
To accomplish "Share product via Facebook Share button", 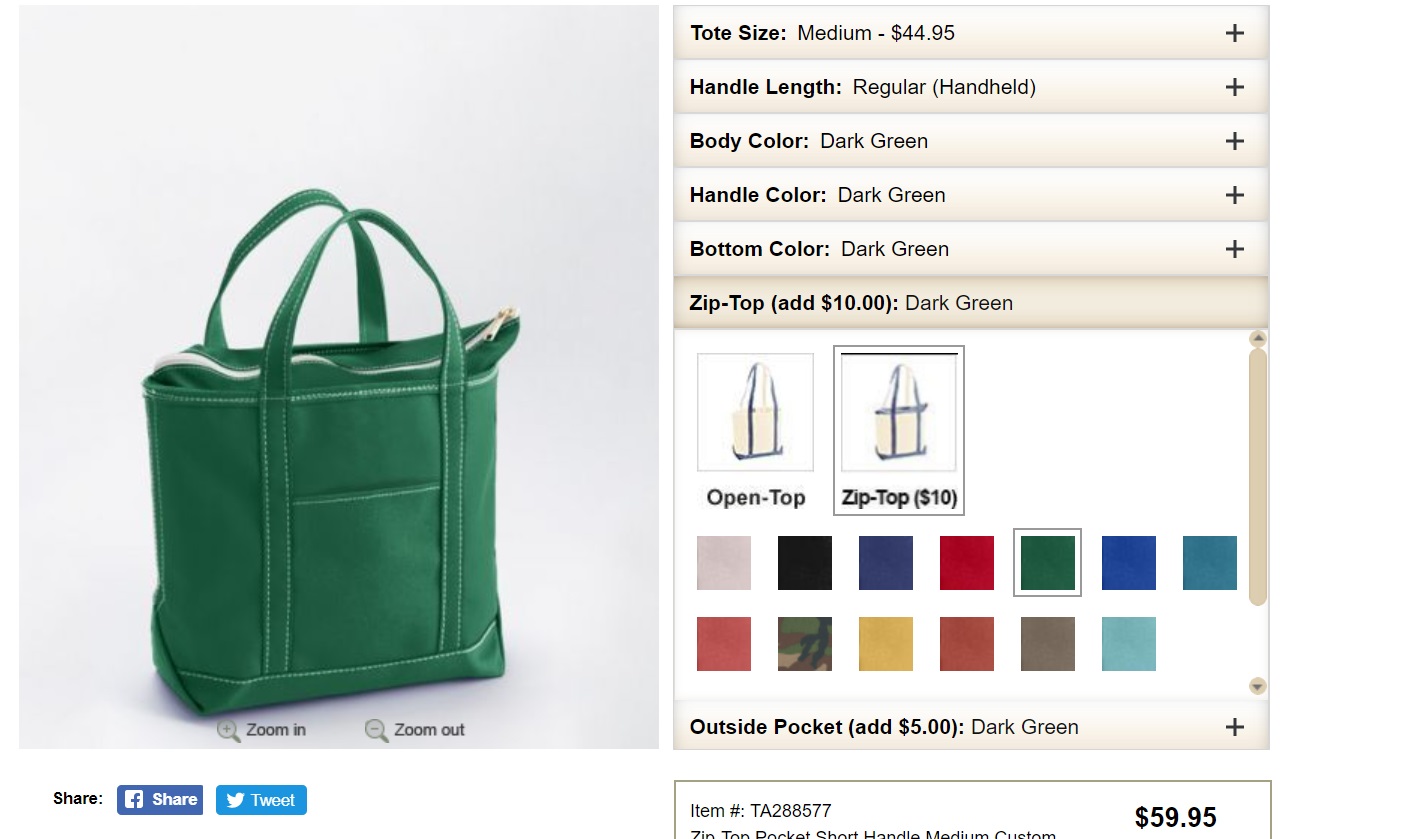I will click(x=160, y=800).
